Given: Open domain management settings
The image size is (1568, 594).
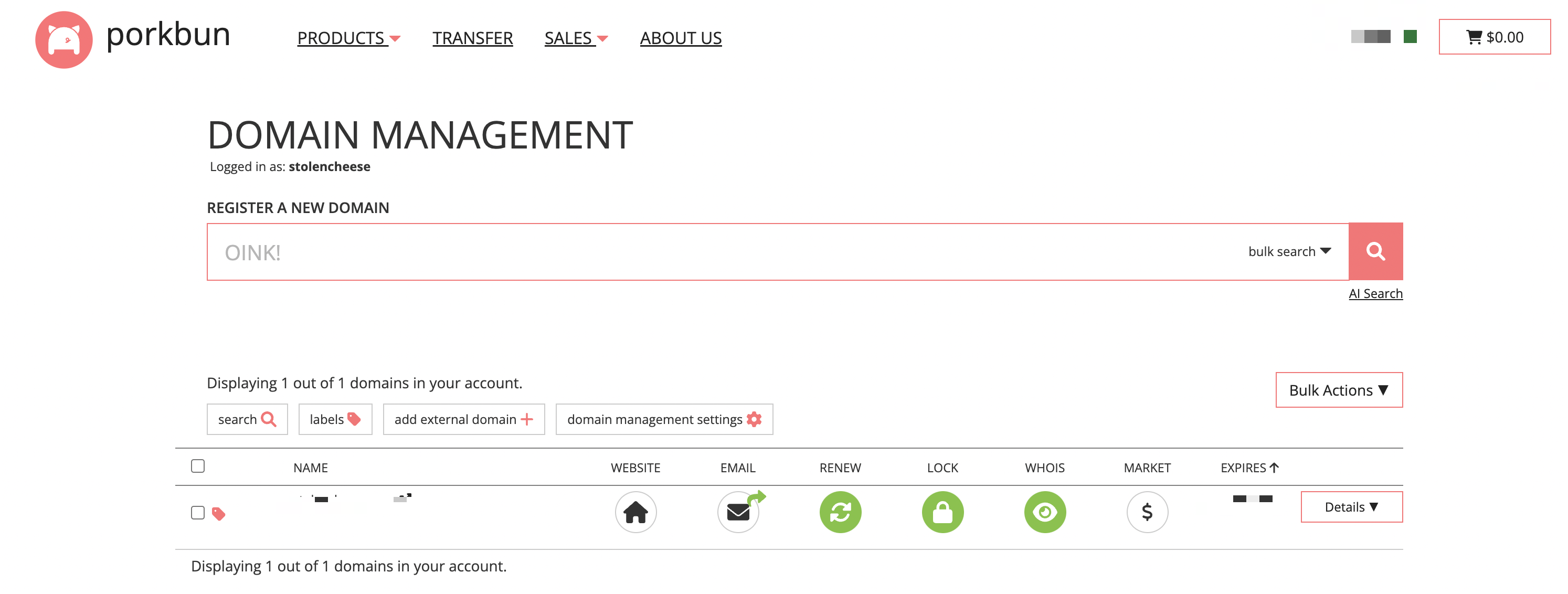Looking at the screenshot, I should pos(664,419).
